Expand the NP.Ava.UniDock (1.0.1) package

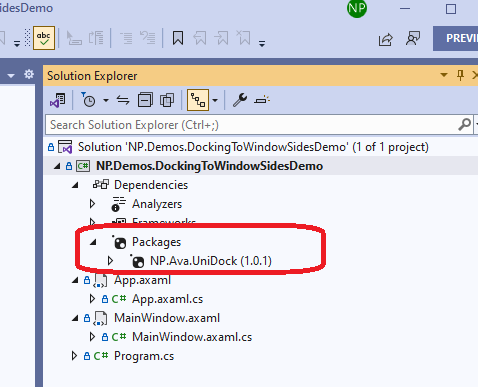[x=110, y=261]
